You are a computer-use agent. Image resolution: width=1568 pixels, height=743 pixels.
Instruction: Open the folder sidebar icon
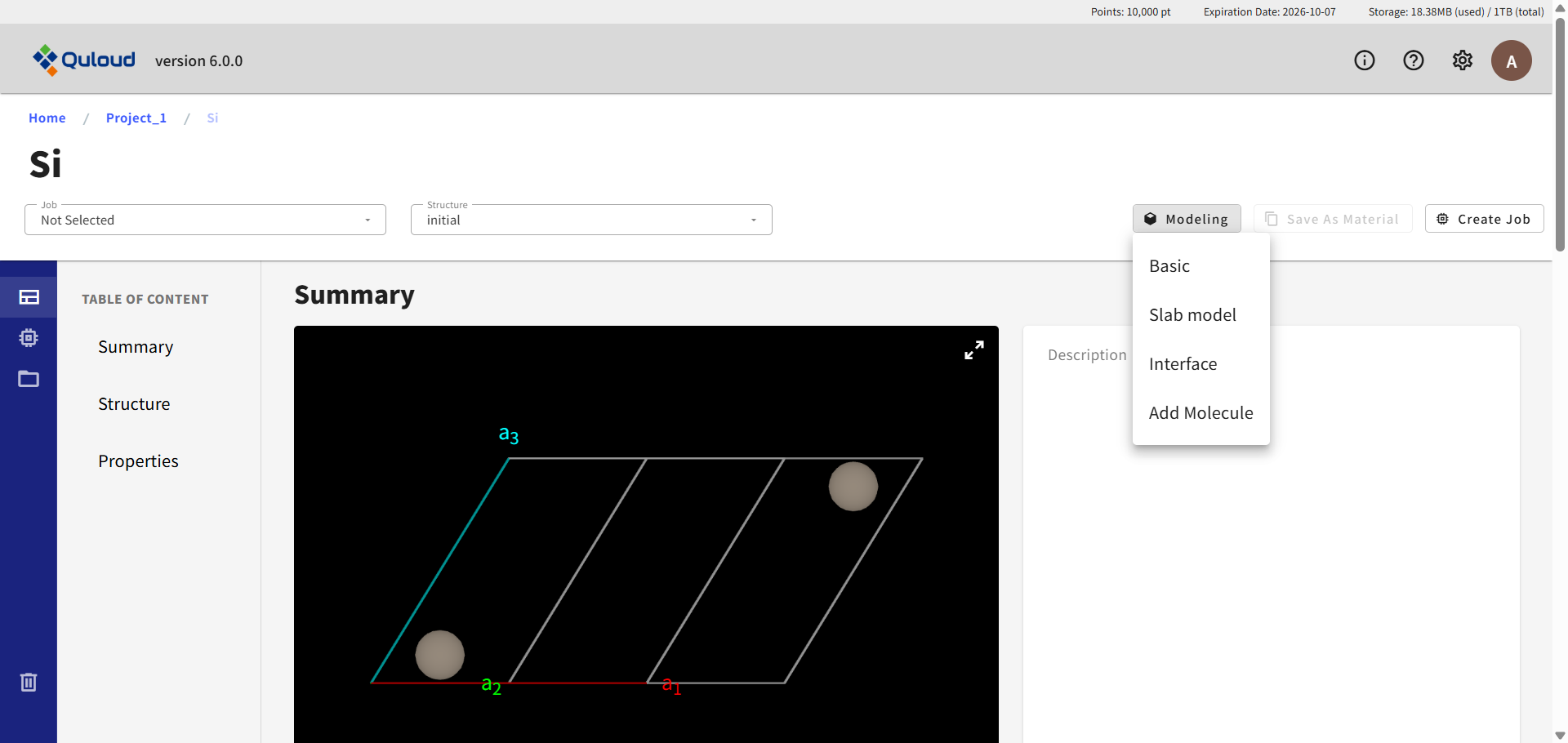pos(29,379)
